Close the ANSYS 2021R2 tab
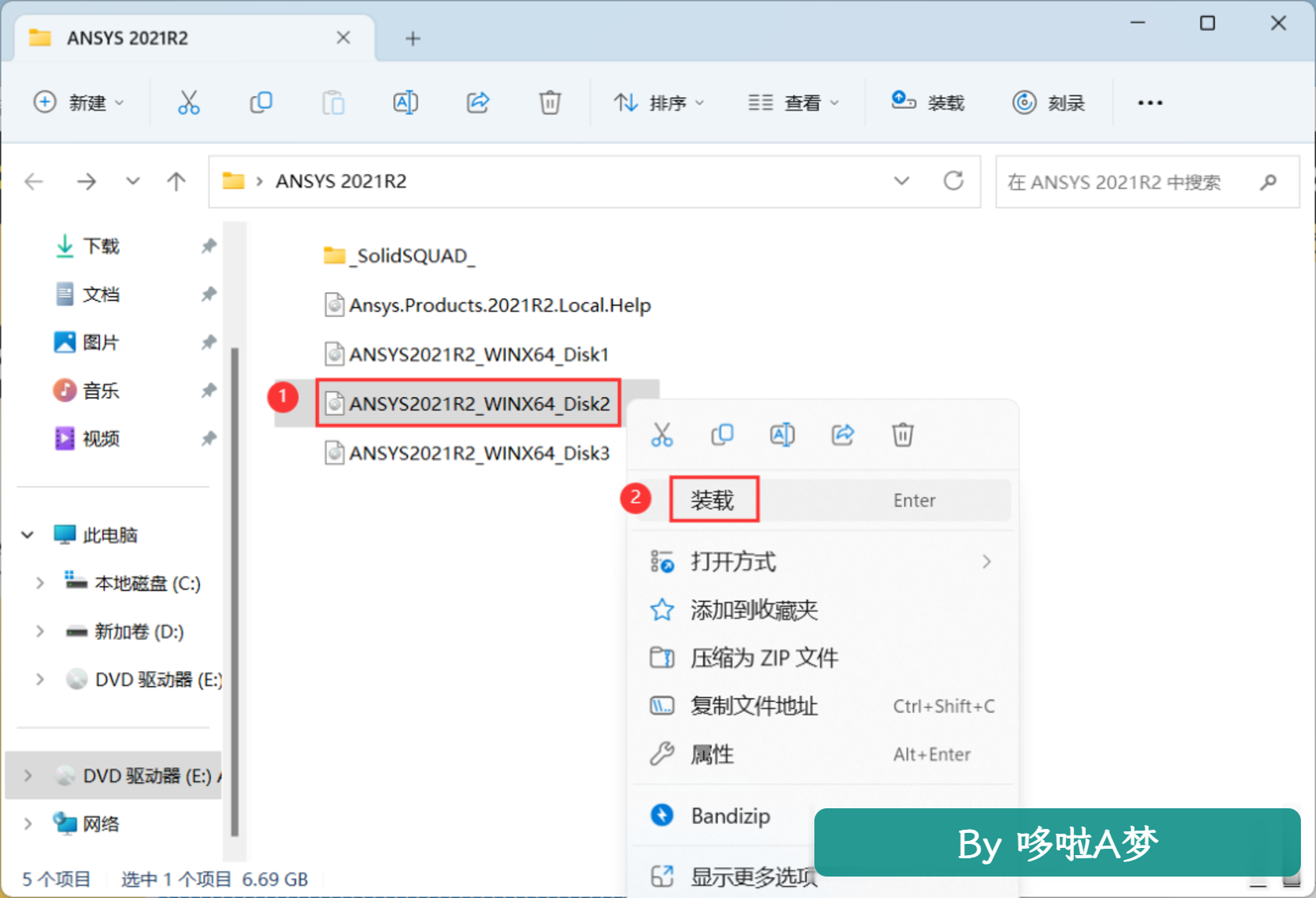Viewport: 1316px width, 898px height. (343, 38)
